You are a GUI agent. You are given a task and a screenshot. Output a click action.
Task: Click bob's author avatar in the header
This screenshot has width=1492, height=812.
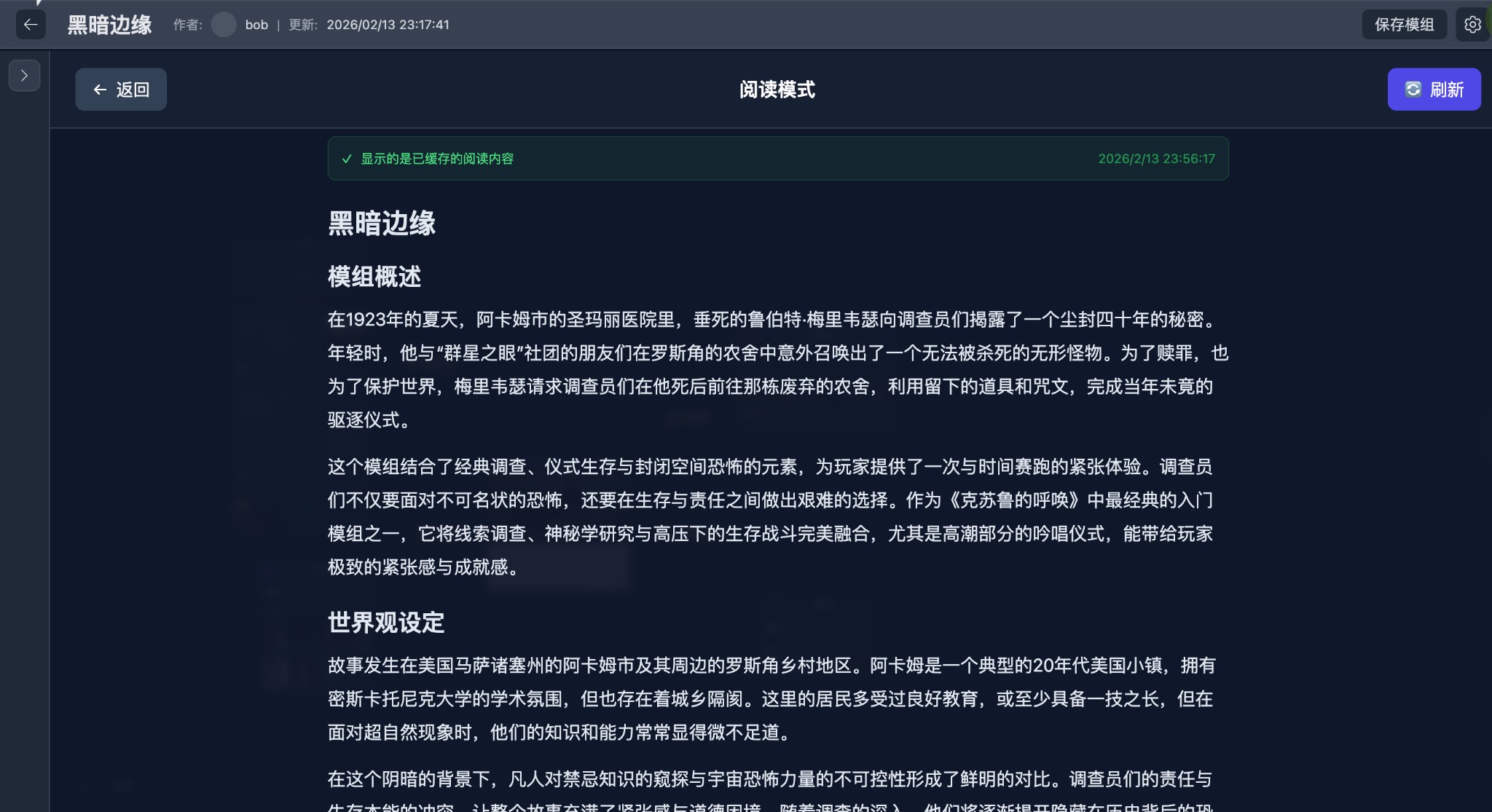[223, 24]
